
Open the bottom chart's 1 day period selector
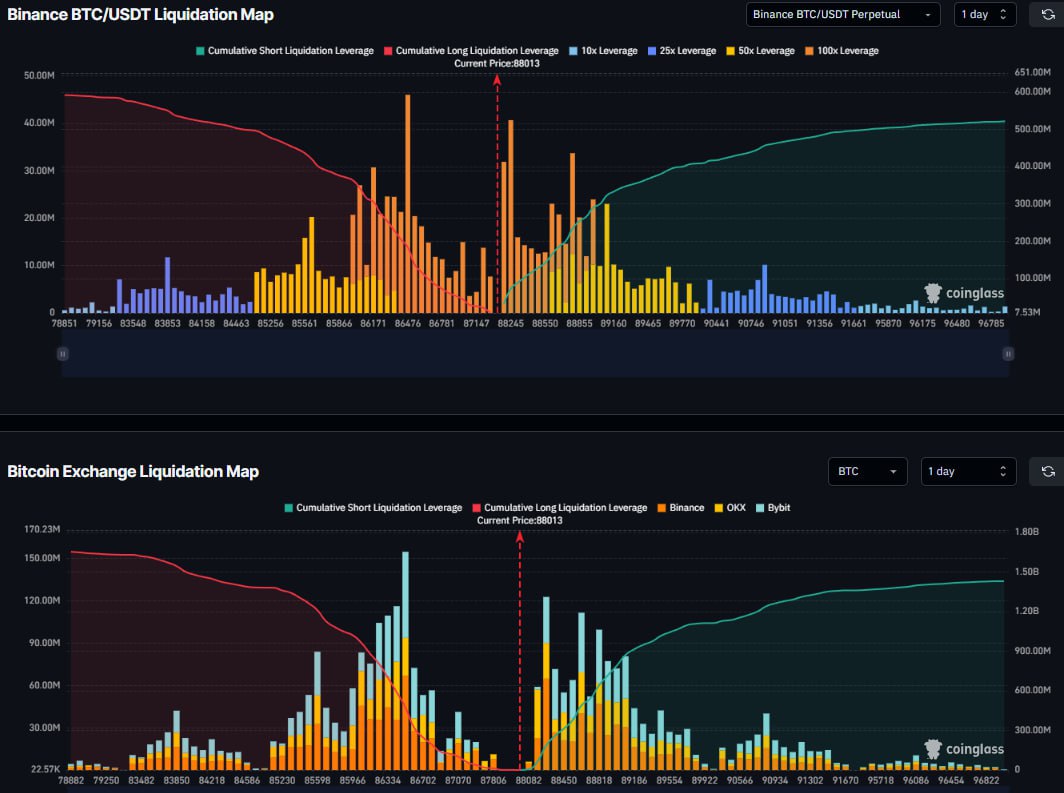(x=967, y=471)
